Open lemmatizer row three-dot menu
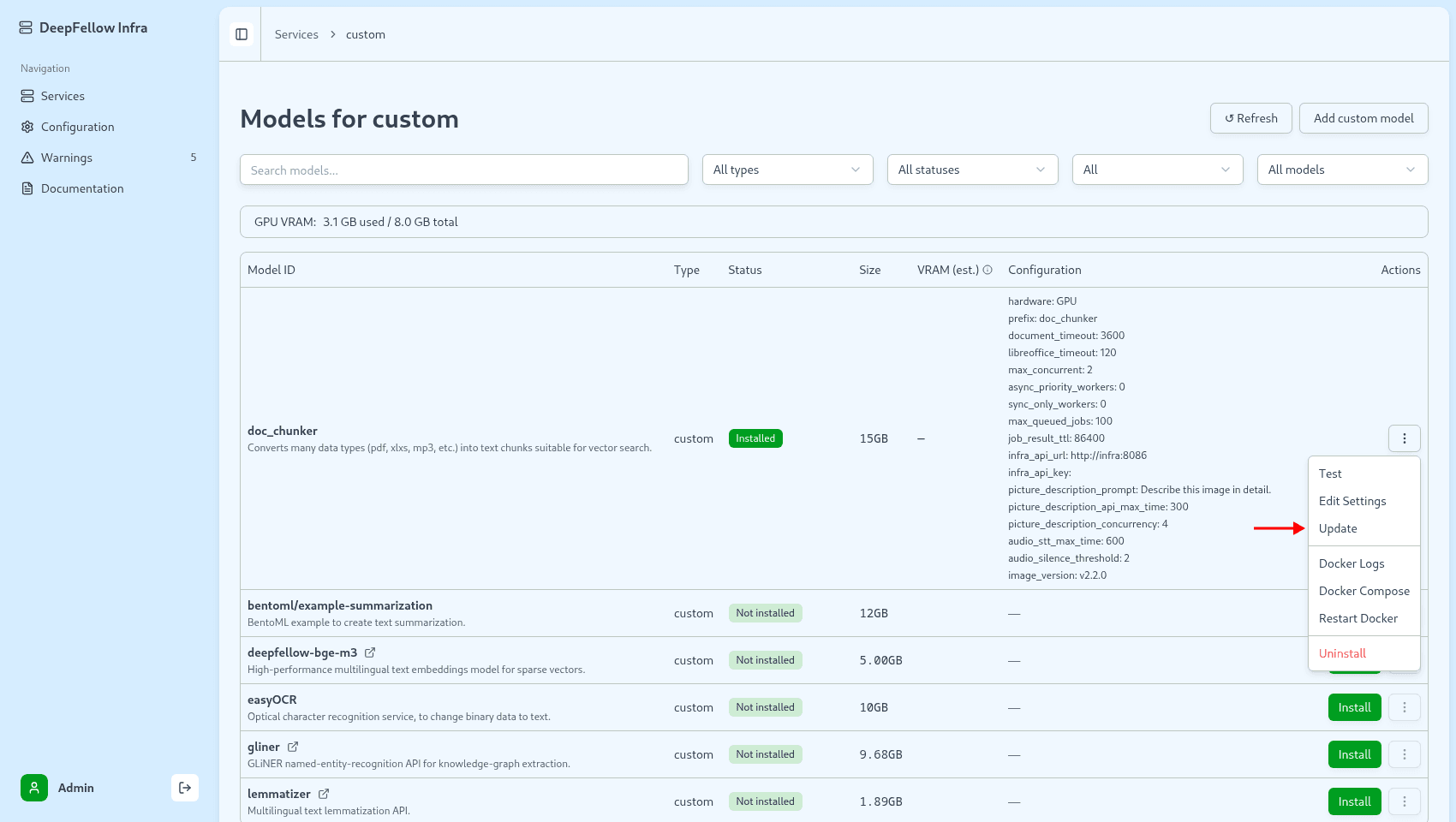Screen dimensions: 1456x822 pos(1404,801)
